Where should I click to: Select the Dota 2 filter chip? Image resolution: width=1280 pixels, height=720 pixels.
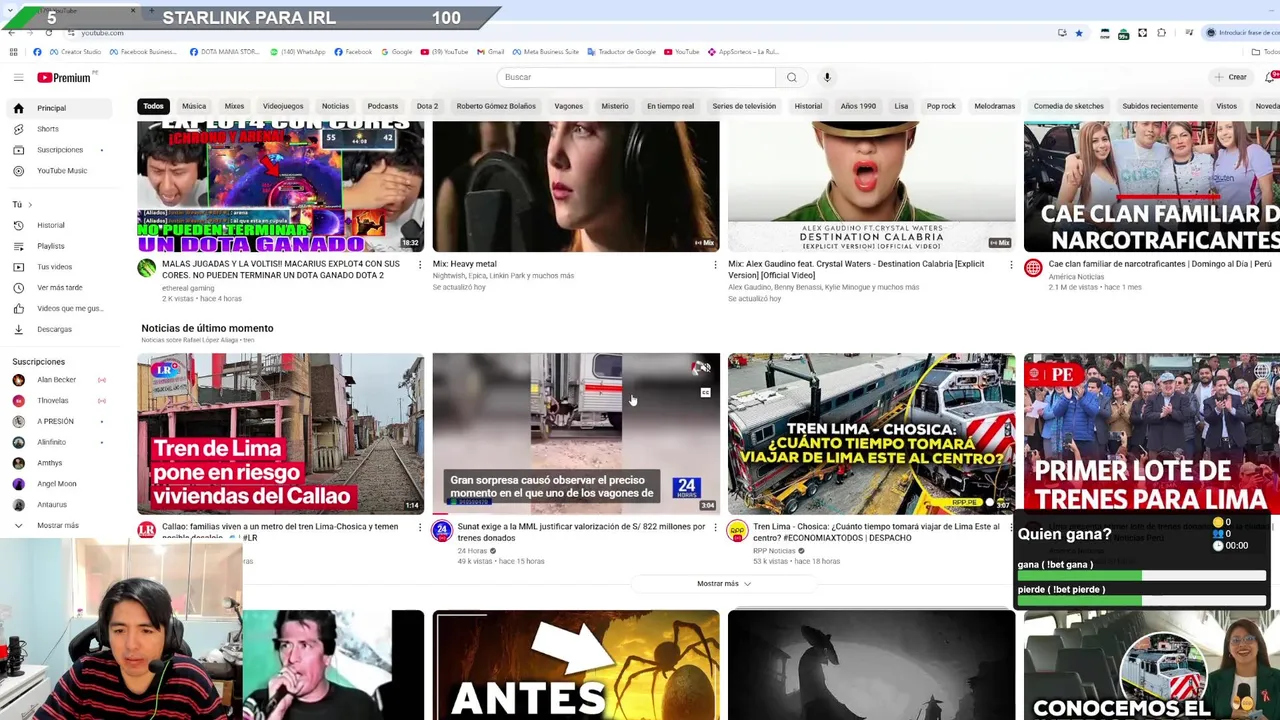[x=427, y=106]
